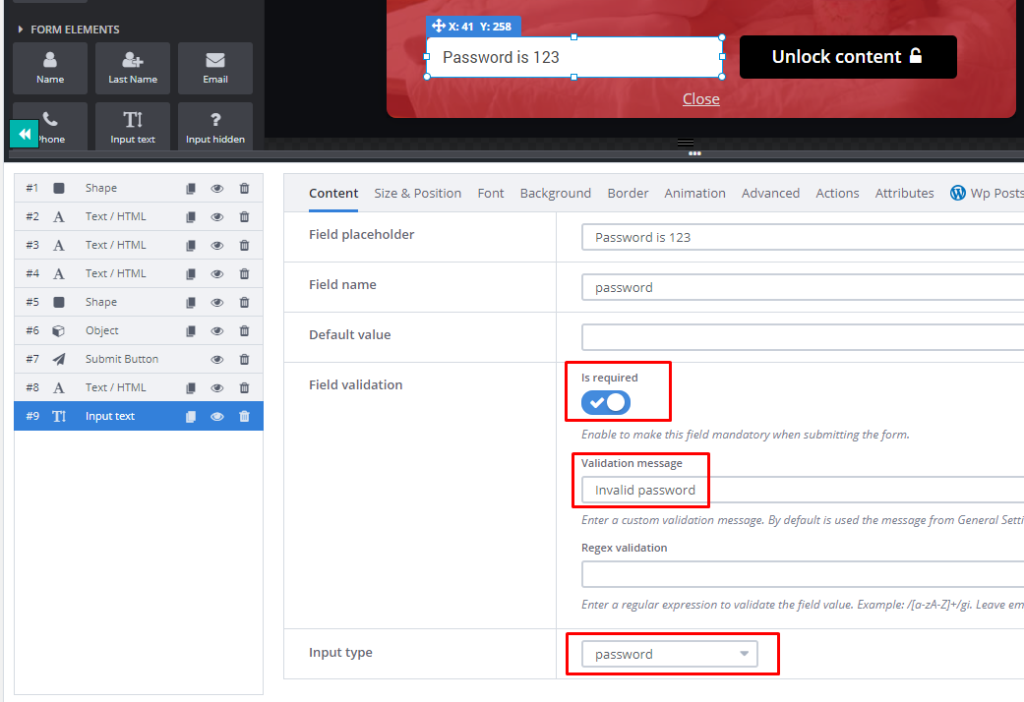Switch to the Background tab
This screenshot has height=702, width=1024.
tap(555, 193)
